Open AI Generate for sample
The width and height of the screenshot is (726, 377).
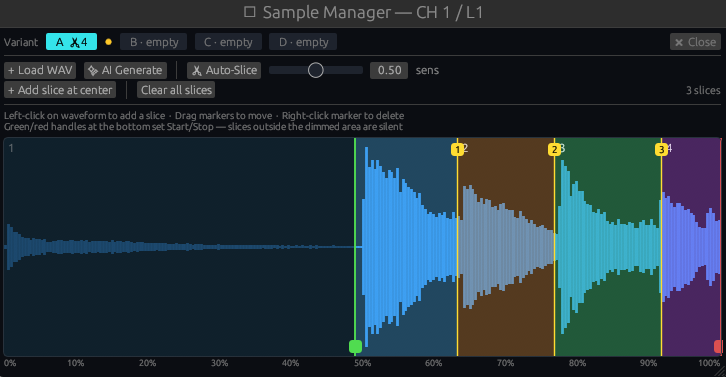click(x=125, y=70)
